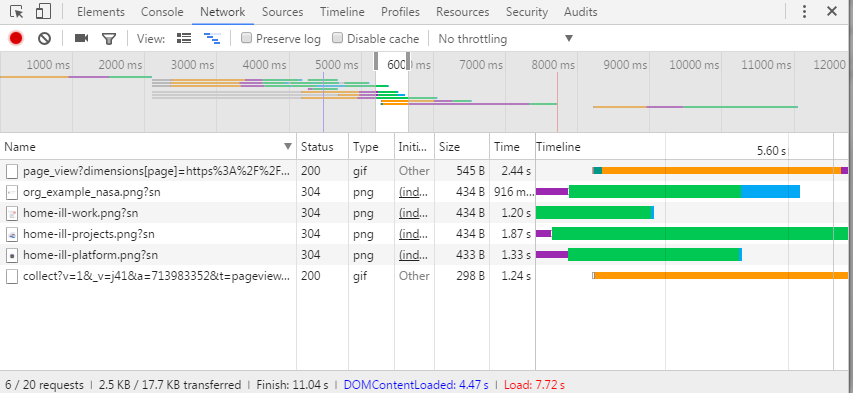
Task: Select the org_example_nasa.png thumbnail icon
Action: click(12, 192)
